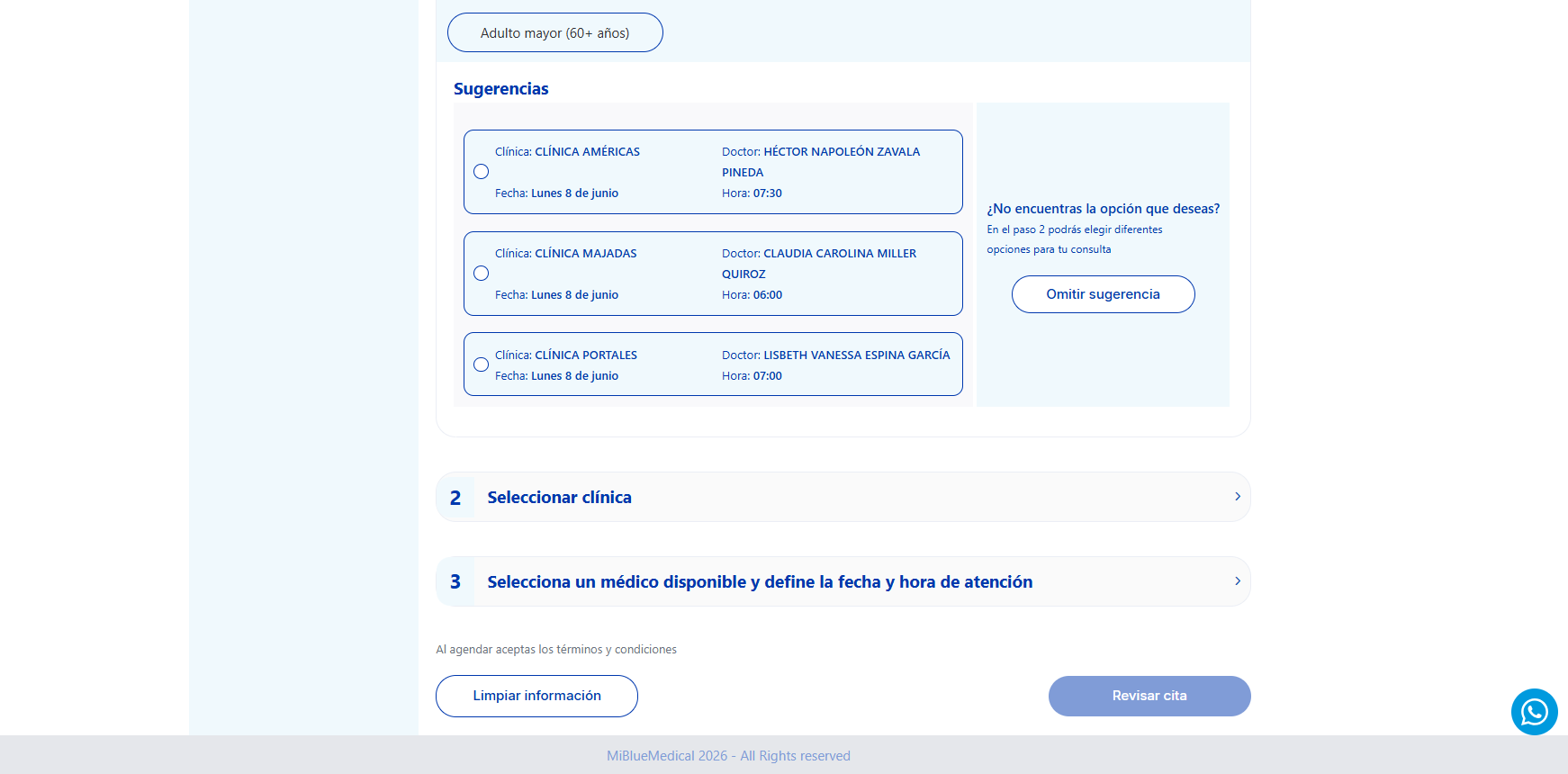Click the Limpiar información button
This screenshot has width=1568, height=774.
[536, 696]
